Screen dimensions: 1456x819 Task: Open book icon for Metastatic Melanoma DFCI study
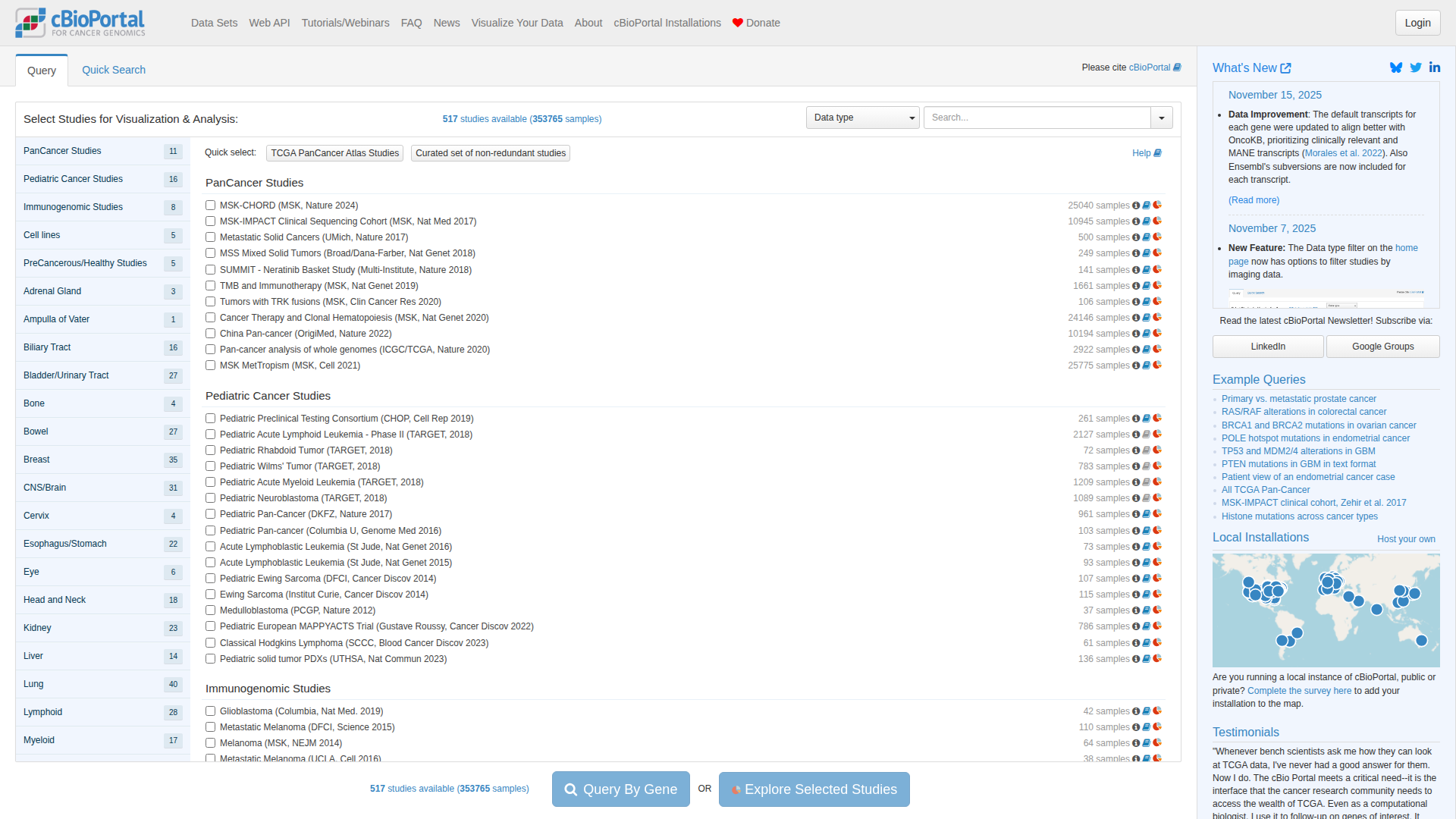(1147, 727)
